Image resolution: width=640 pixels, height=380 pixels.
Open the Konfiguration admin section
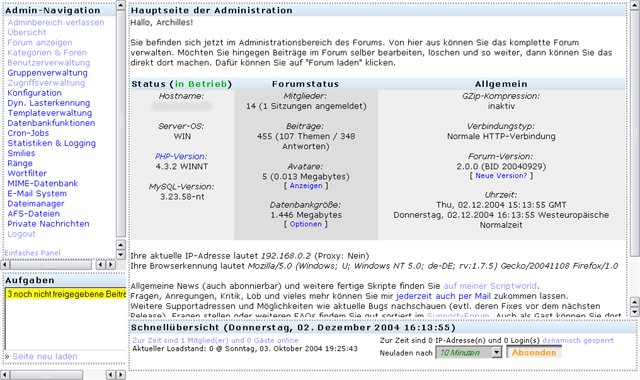point(34,93)
